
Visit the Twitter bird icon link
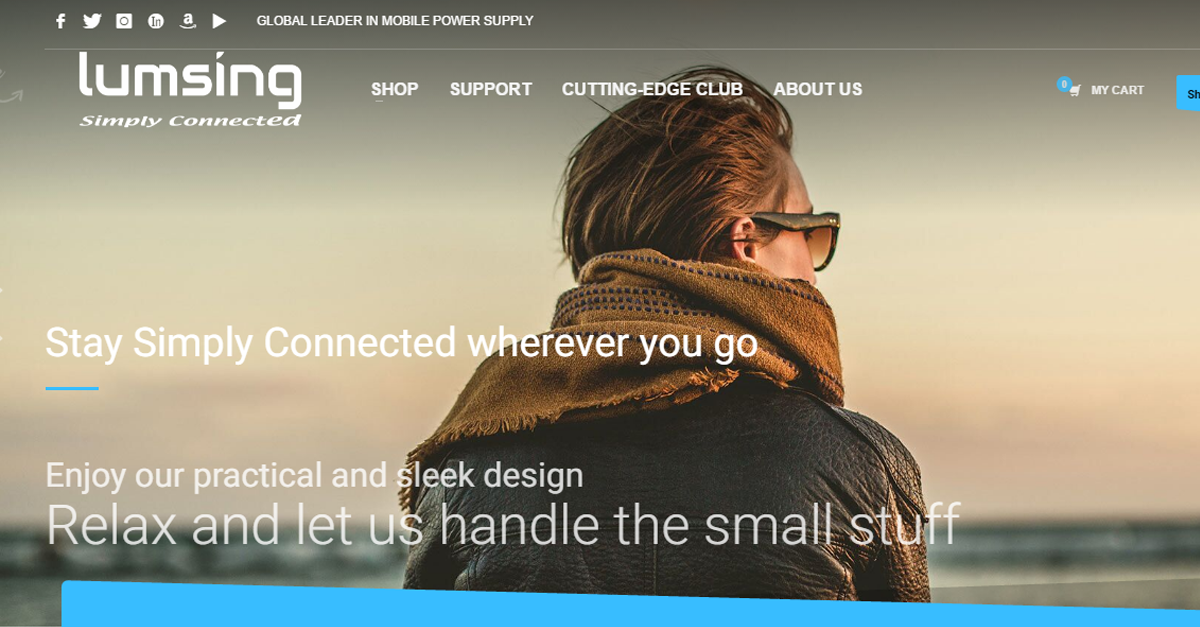[x=92, y=21]
